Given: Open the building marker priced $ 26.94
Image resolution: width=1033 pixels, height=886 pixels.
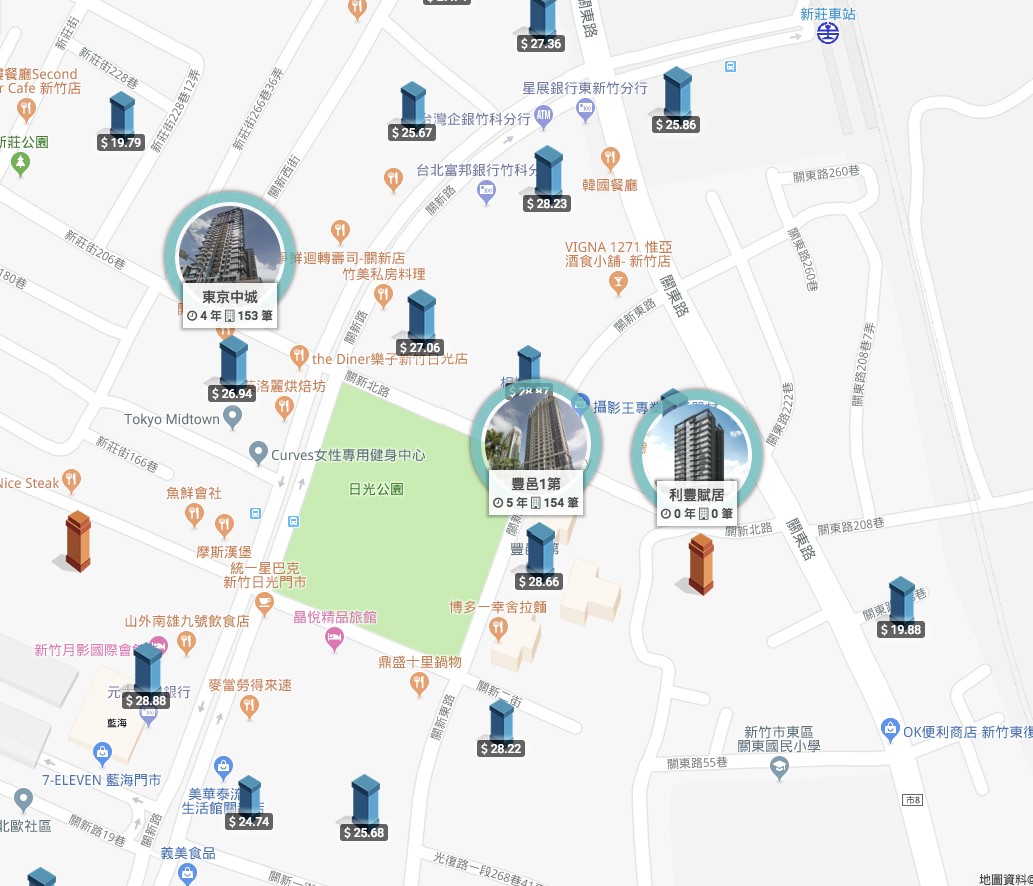Looking at the screenshot, I should 233,370.
